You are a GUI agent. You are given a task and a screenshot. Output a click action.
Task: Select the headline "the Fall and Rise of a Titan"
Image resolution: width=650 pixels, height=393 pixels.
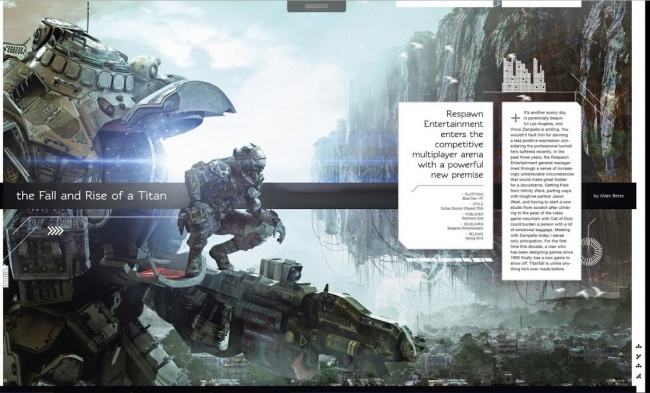(91, 195)
